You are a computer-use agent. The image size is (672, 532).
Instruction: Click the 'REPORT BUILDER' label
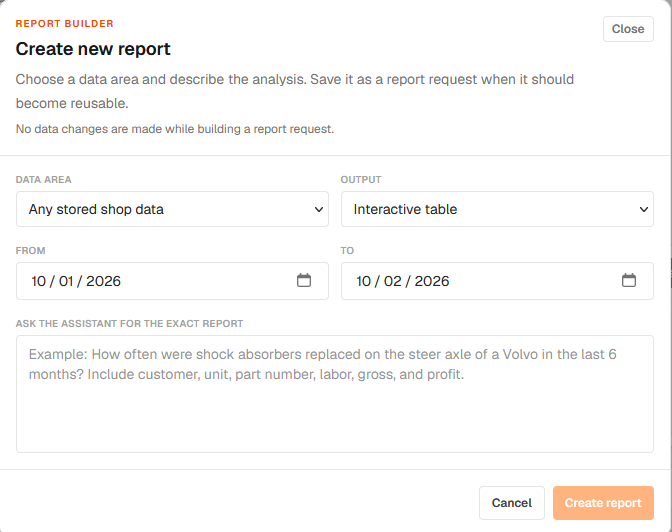[65, 24]
